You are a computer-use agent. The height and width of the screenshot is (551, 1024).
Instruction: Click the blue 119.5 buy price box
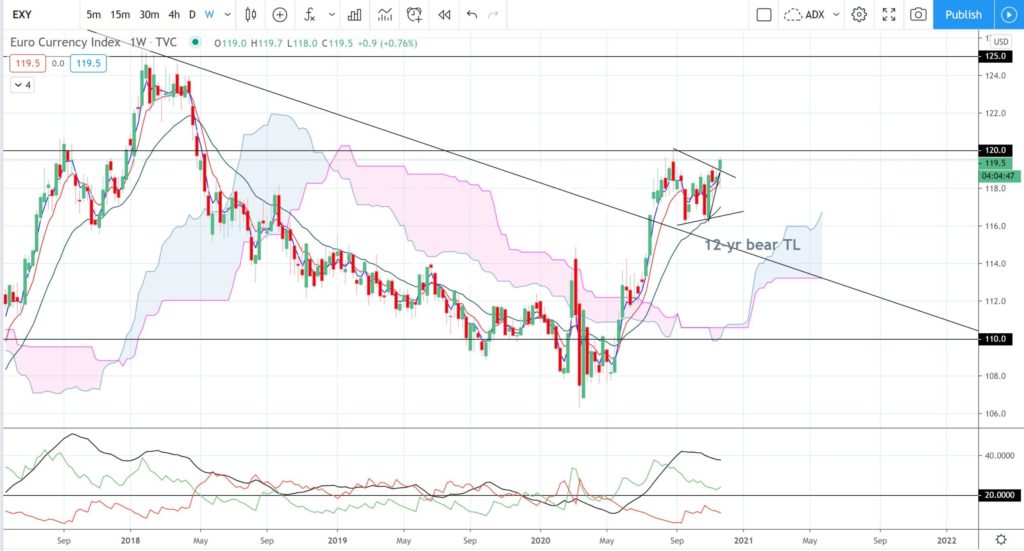(x=88, y=63)
